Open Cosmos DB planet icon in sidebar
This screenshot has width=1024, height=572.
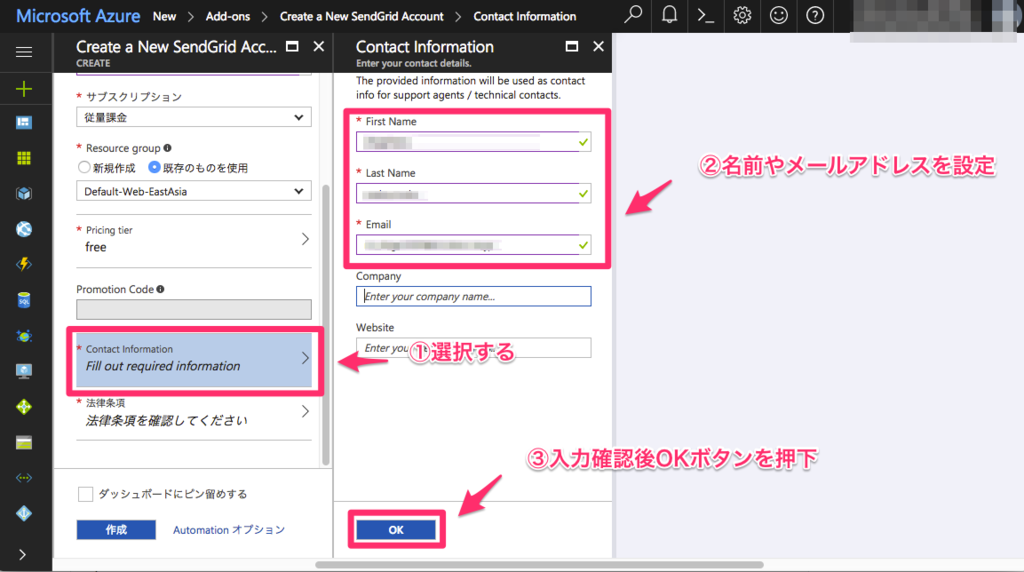point(24,336)
